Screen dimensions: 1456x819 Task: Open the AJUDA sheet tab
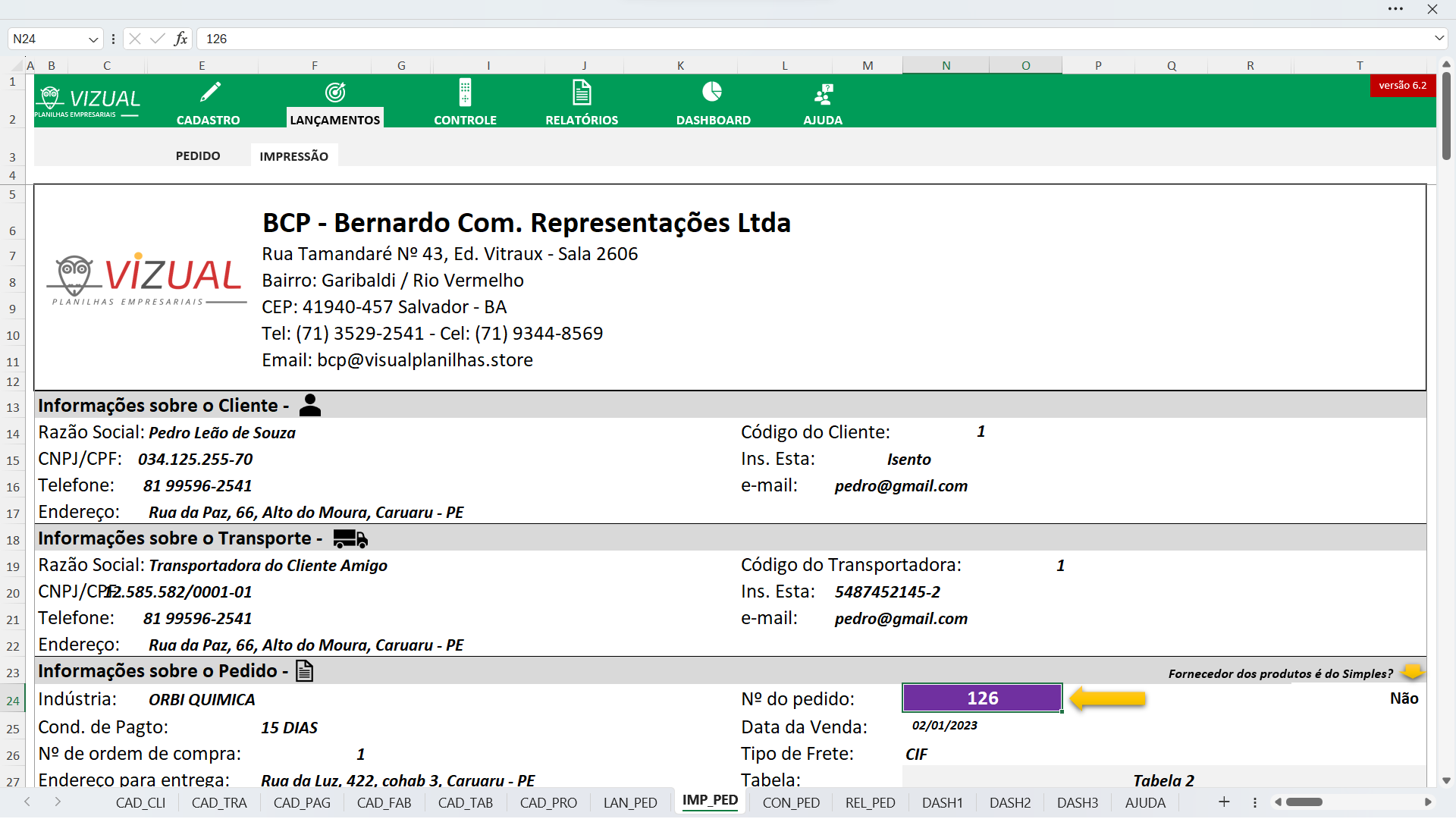pos(1145,802)
